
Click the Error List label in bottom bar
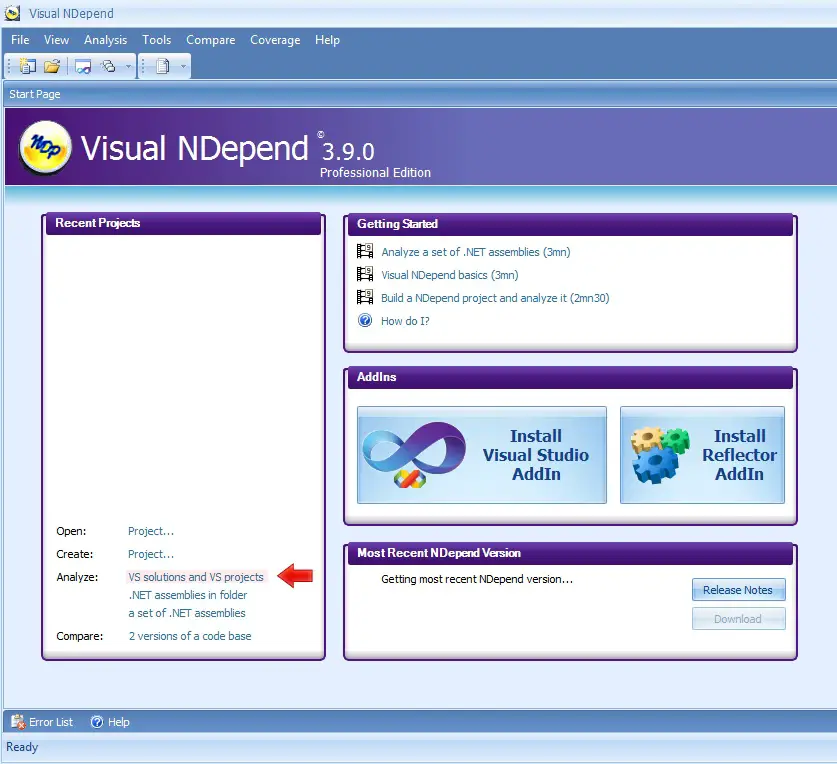51,722
